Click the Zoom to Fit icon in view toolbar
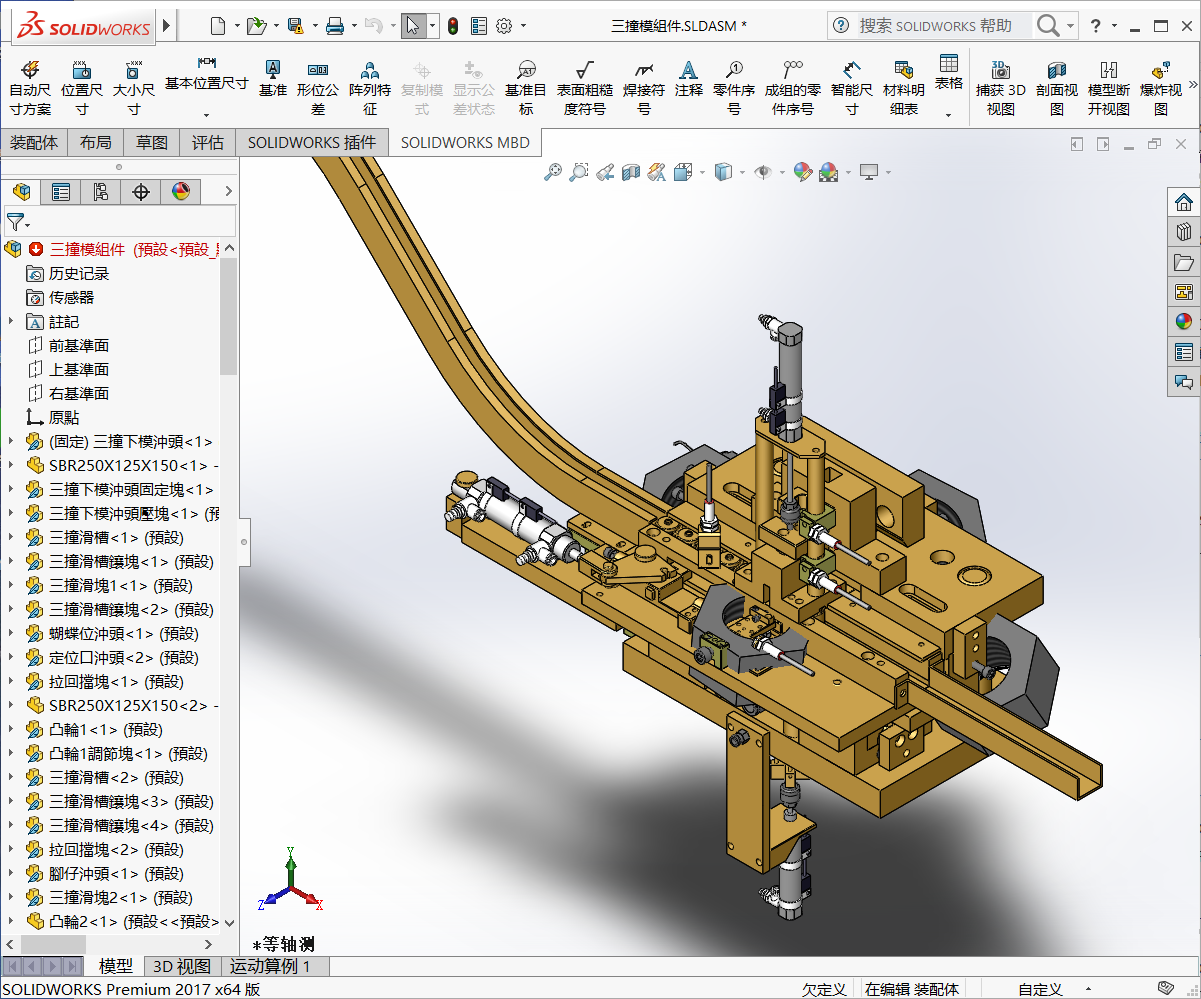Screen dimensions: 1201x999 pos(552,172)
